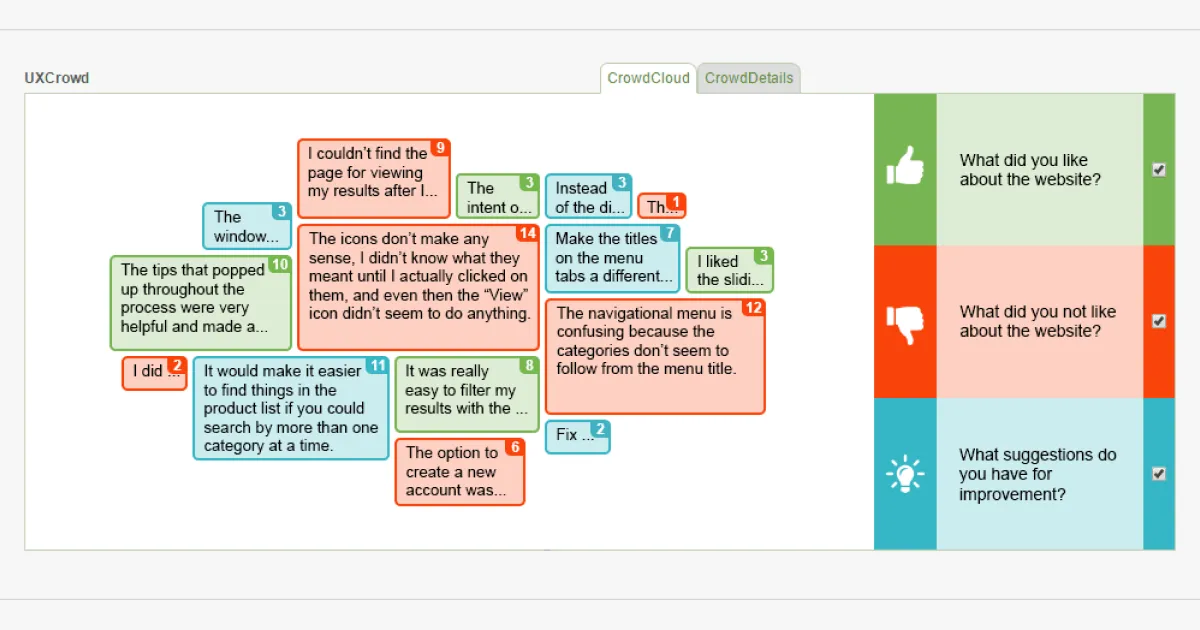Toggle the checkbox for 'What did you not like'
Viewport: 1200px width, 630px height.
click(1159, 322)
